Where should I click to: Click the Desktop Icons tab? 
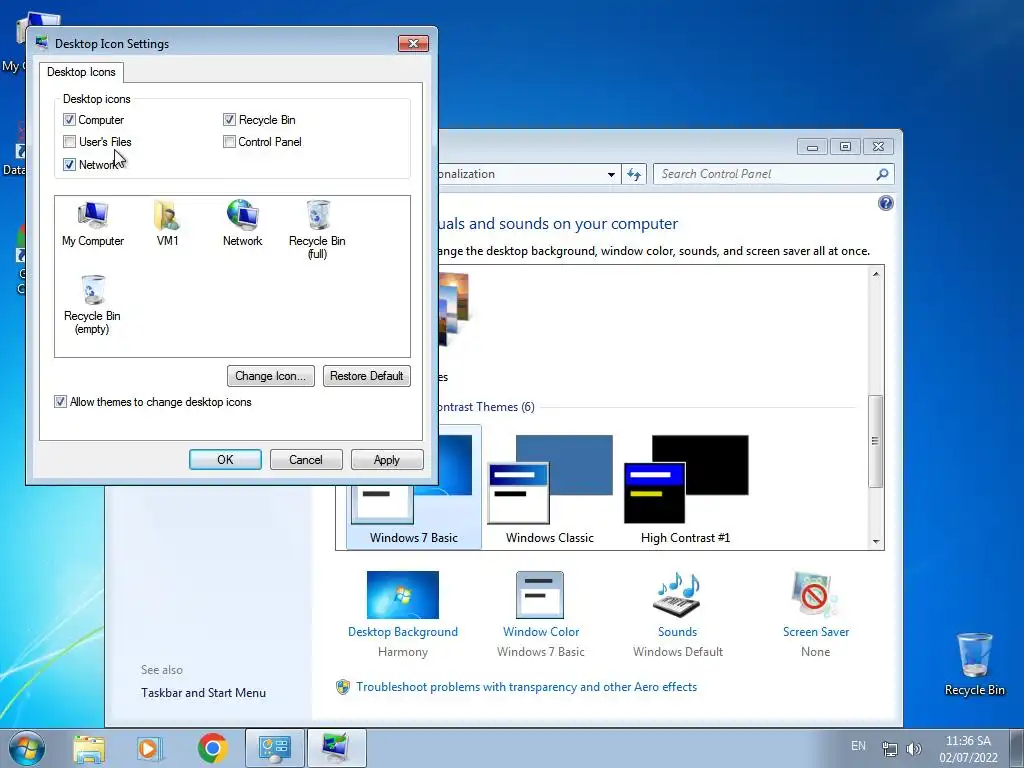coord(81,72)
